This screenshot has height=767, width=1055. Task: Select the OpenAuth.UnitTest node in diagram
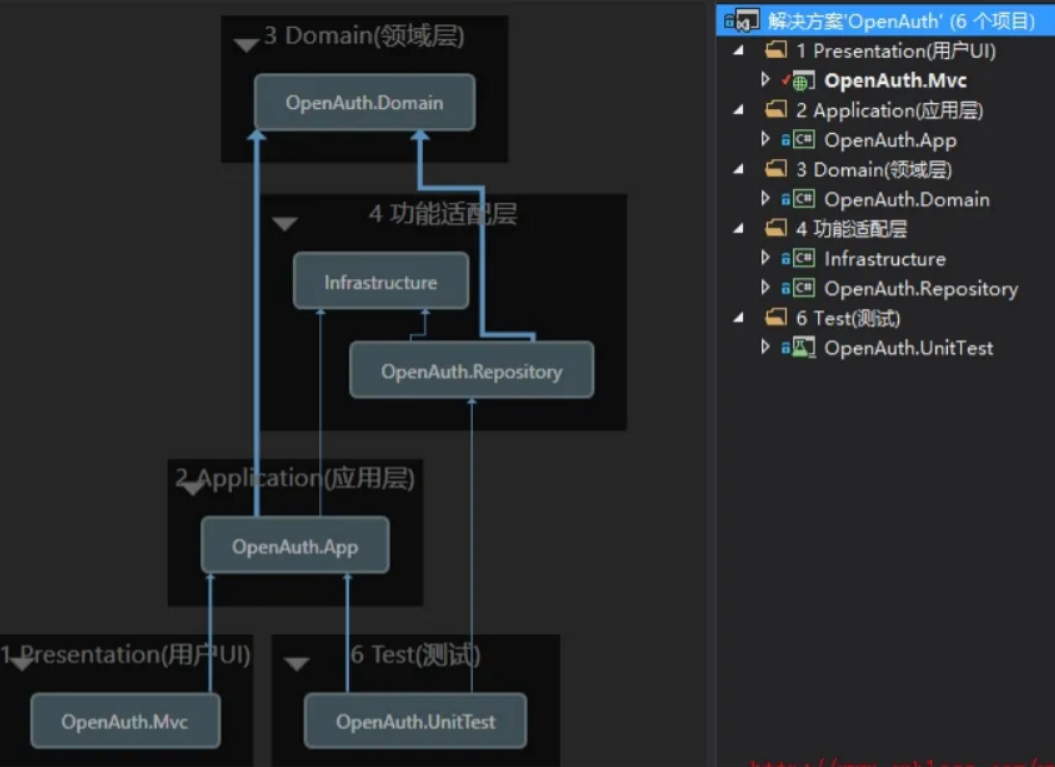tap(415, 721)
